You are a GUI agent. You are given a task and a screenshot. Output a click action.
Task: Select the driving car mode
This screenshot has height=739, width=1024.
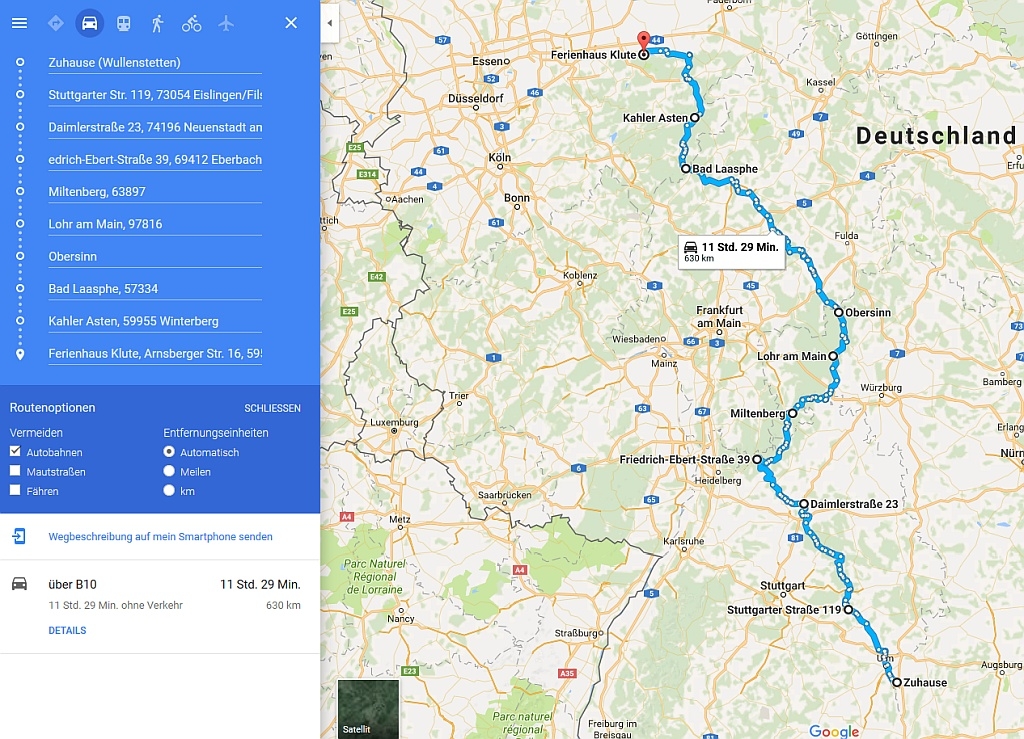click(89, 24)
